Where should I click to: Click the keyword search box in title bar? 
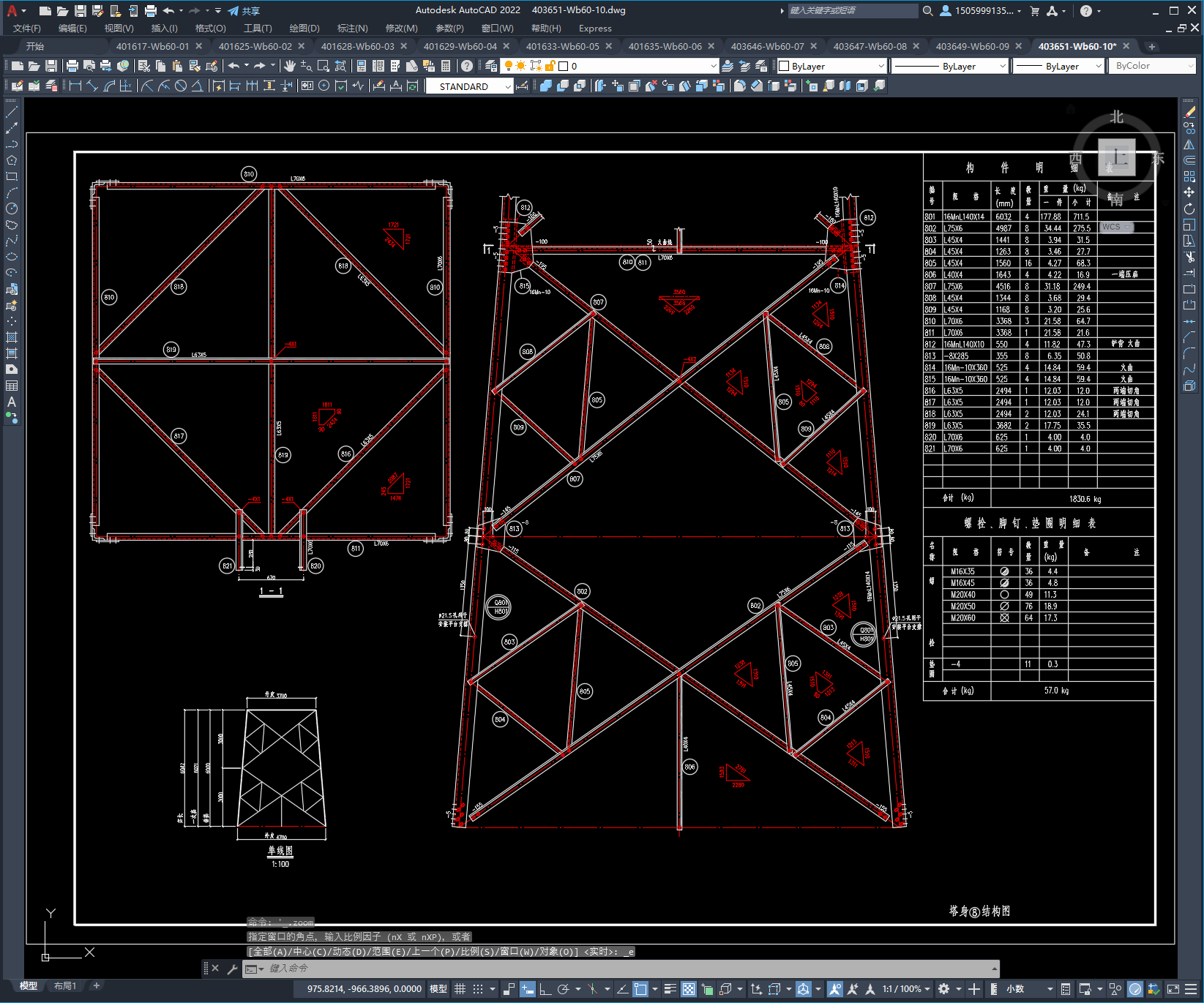click(852, 11)
